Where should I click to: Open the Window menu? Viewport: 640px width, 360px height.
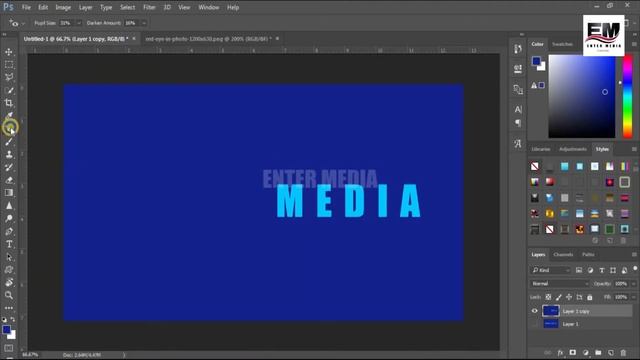point(209,7)
